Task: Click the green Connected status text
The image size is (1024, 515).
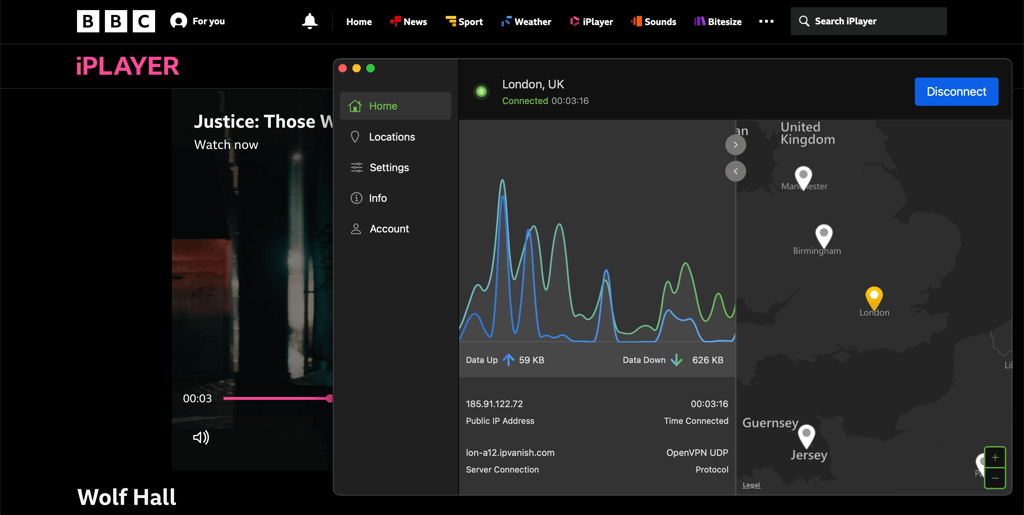Action: [525, 101]
